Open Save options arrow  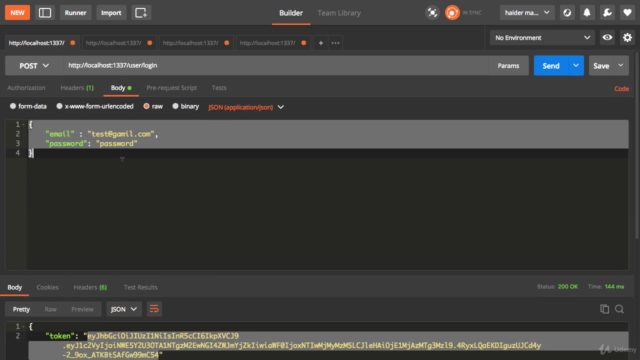tap(621, 66)
